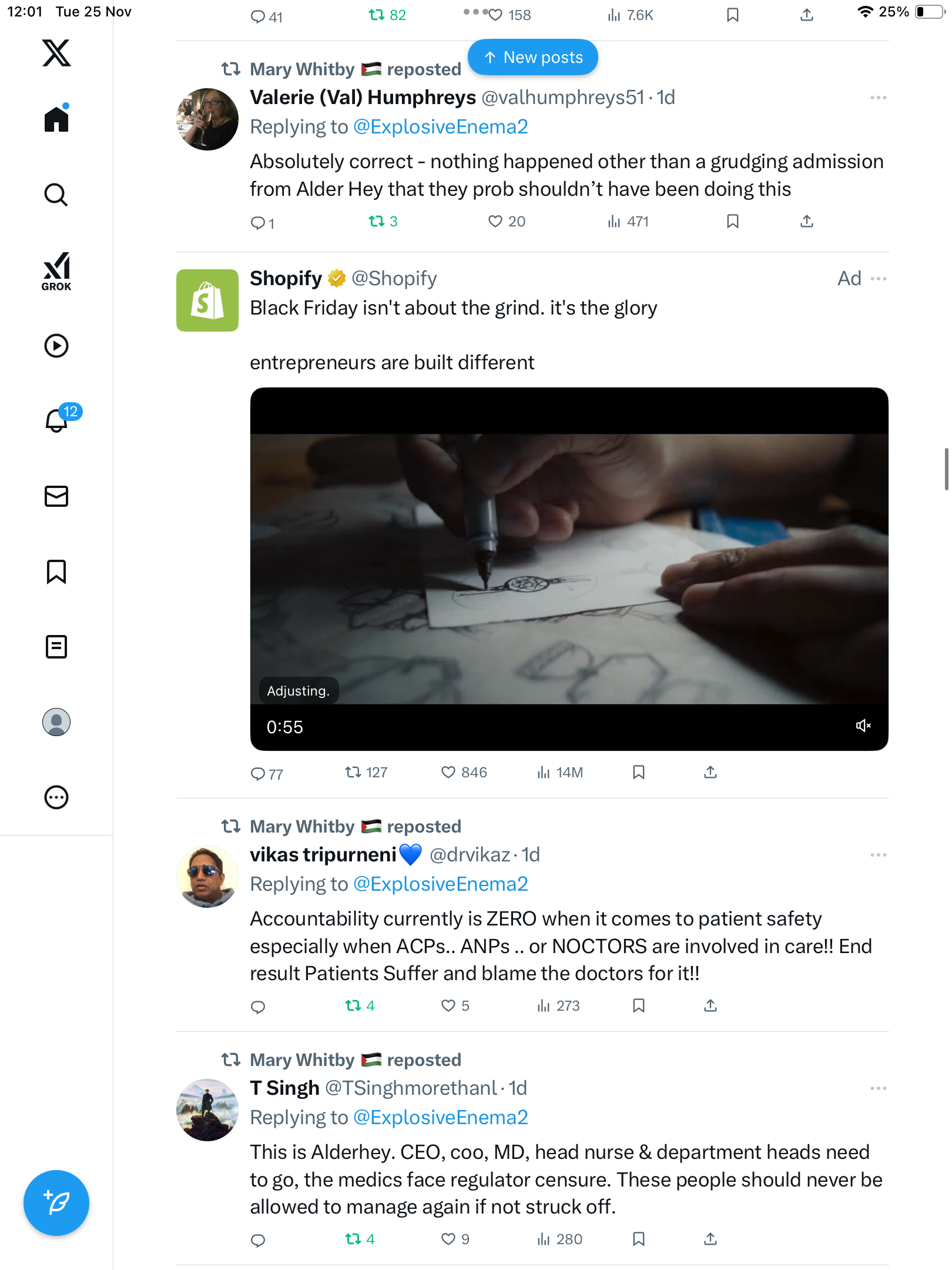Image resolution: width=952 pixels, height=1270 pixels.
Task: Open Lists icon in sidebar
Action: point(56,647)
